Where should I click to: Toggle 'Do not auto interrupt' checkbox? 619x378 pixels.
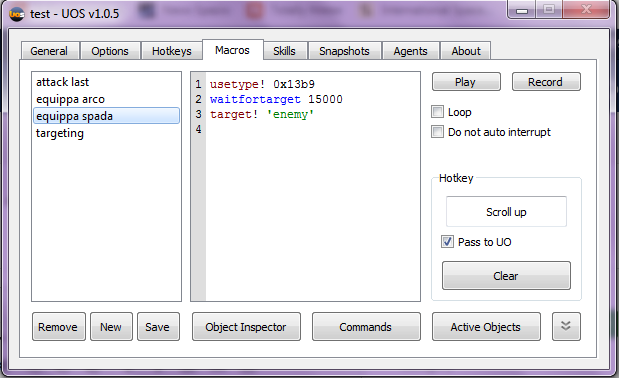pos(437,131)
